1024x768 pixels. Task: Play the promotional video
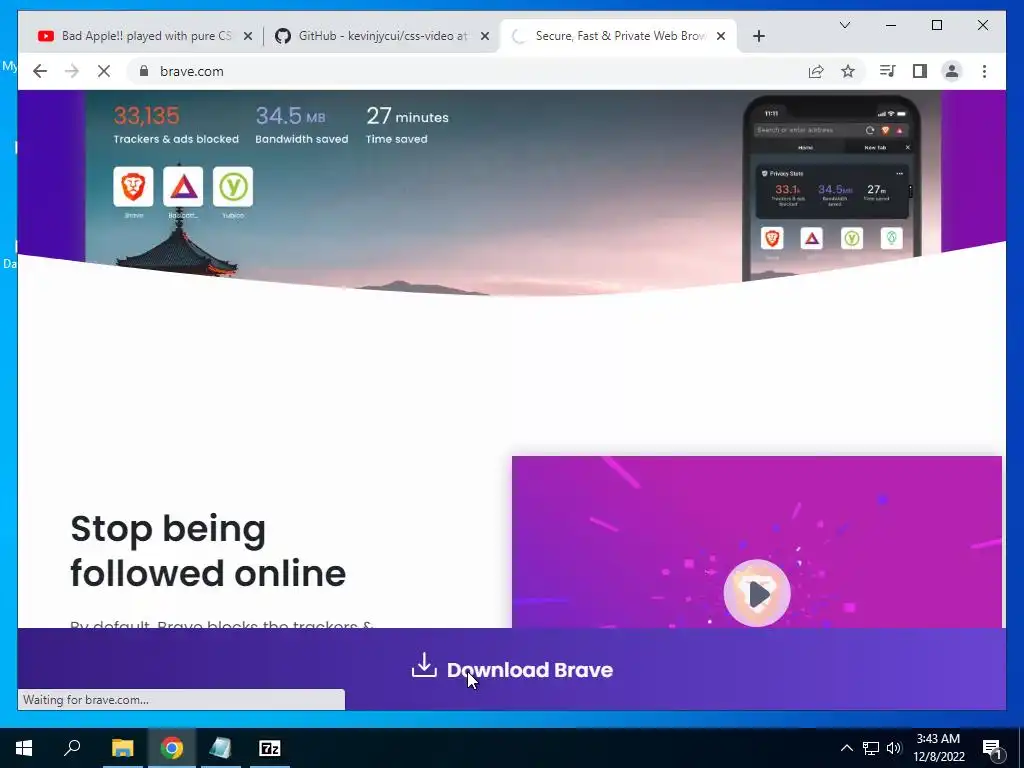pos(757,594)
